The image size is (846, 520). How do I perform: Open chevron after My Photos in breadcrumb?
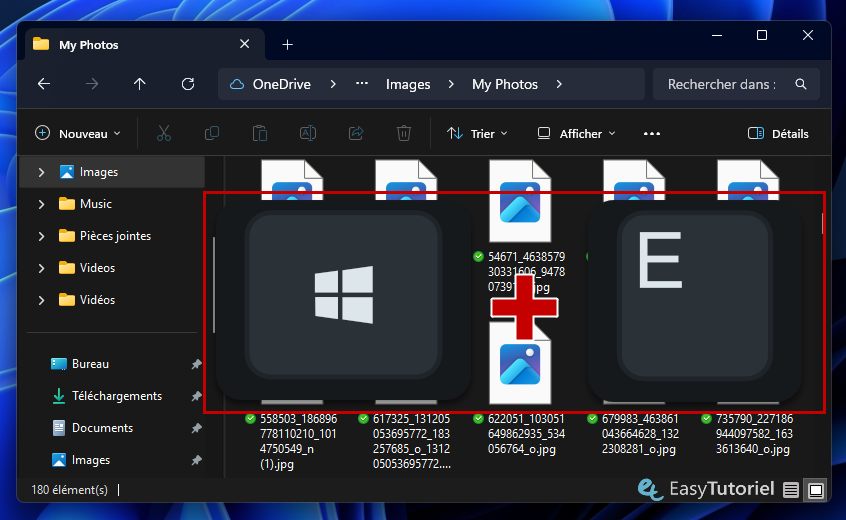[559, 84]
